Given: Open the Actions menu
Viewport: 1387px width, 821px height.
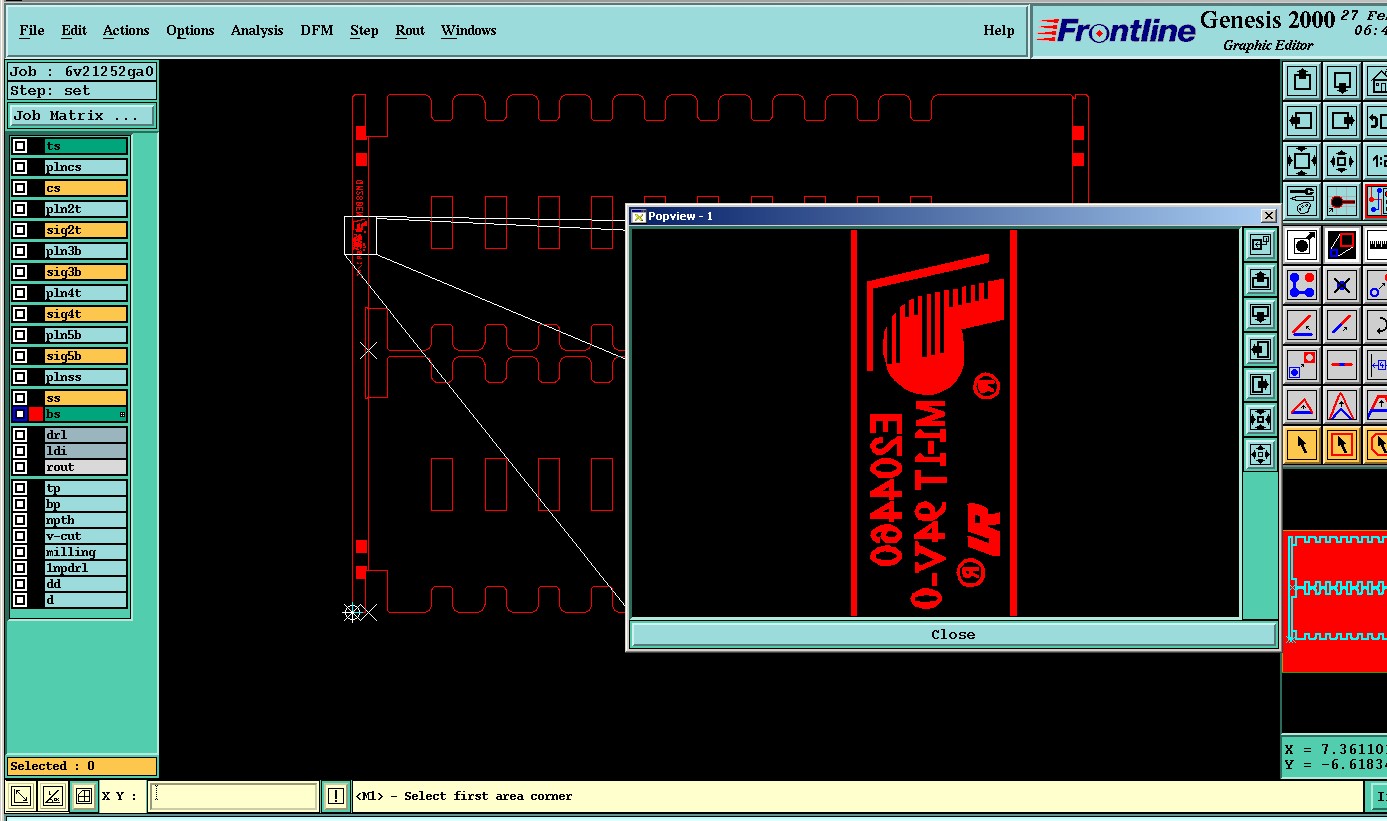Looking at the screenshot, I should [x=126, y=30].
